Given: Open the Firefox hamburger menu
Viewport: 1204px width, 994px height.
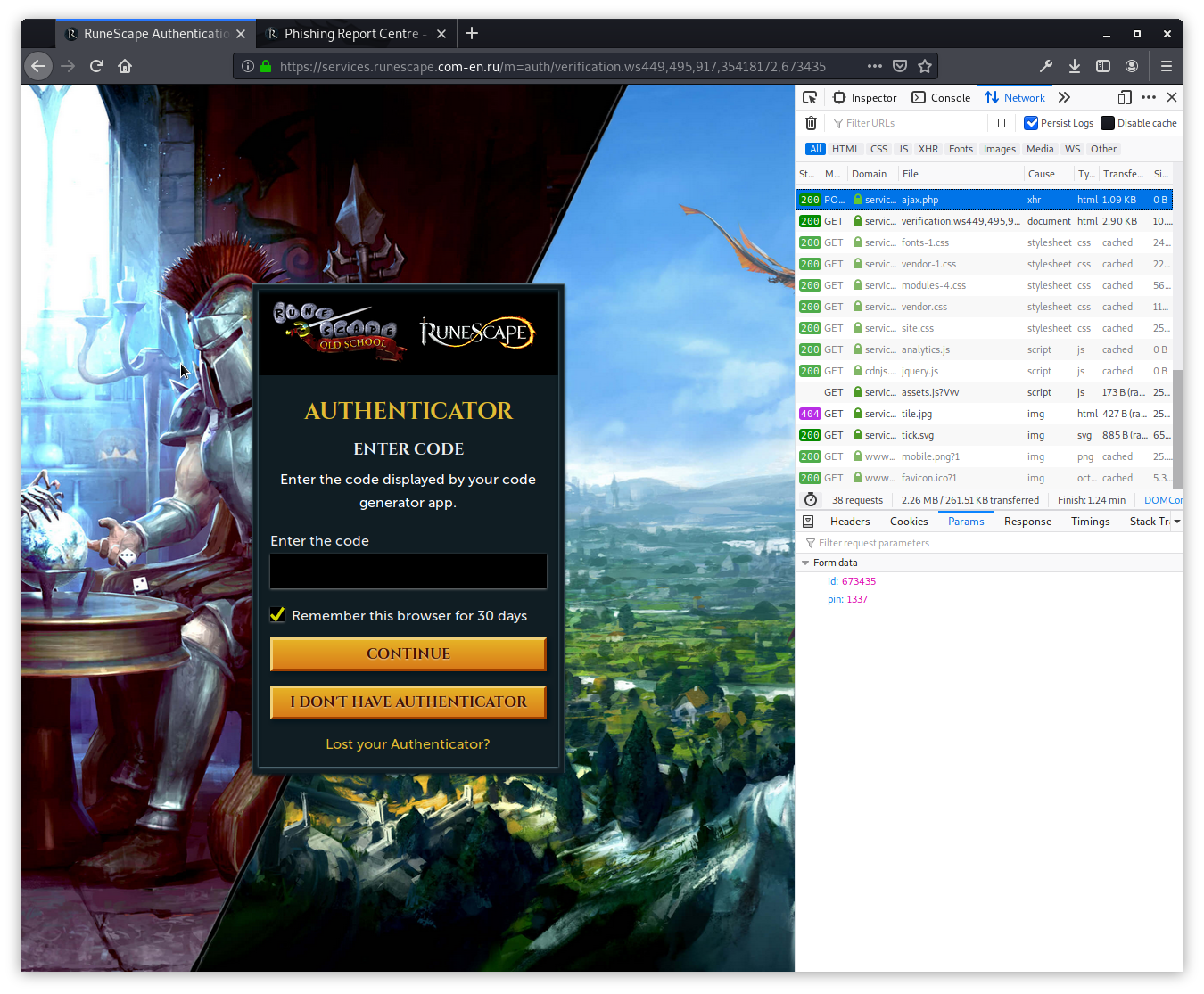Looking at the screenshot, I should (x=1167, y=66).
